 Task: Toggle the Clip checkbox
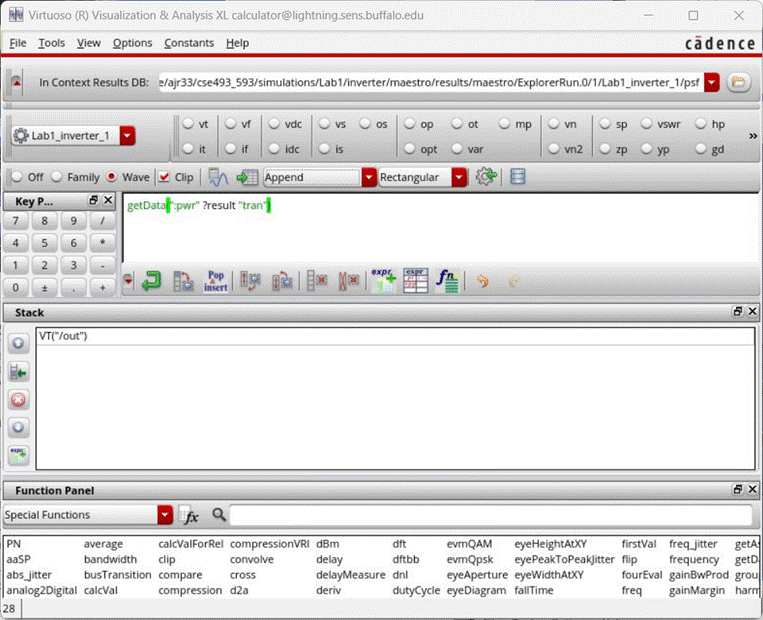(x=164, y=177)
